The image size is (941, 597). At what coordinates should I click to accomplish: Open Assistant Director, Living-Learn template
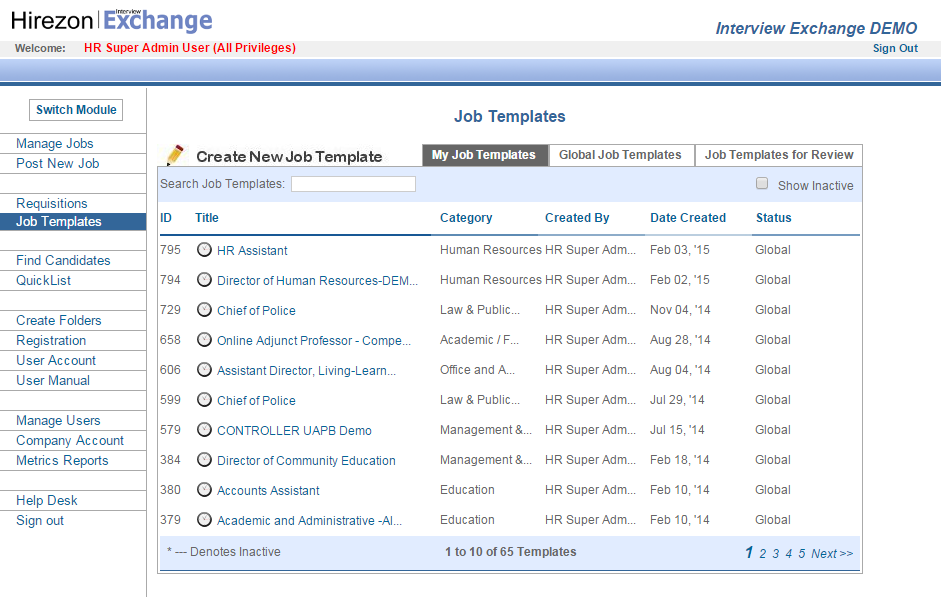click(x=306, y=371)
